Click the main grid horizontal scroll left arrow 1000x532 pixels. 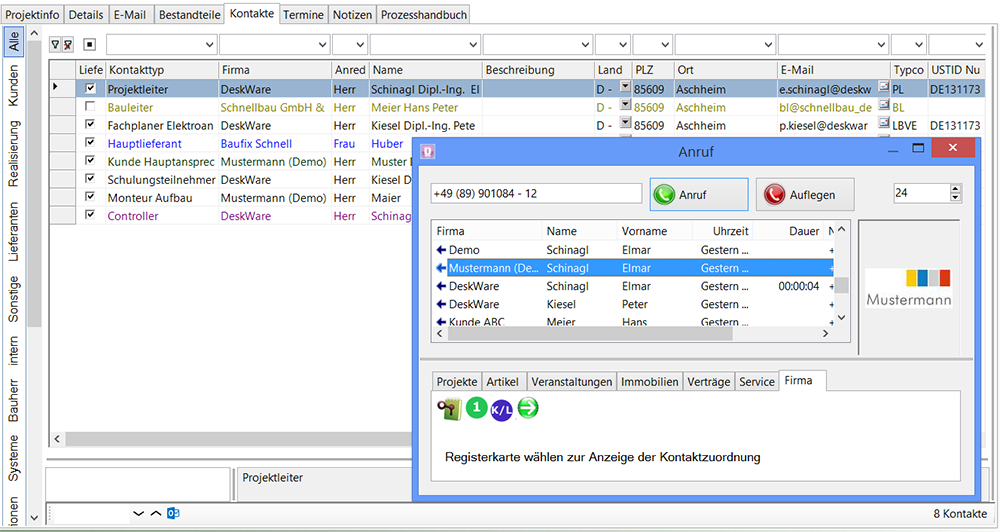[57, 439]
